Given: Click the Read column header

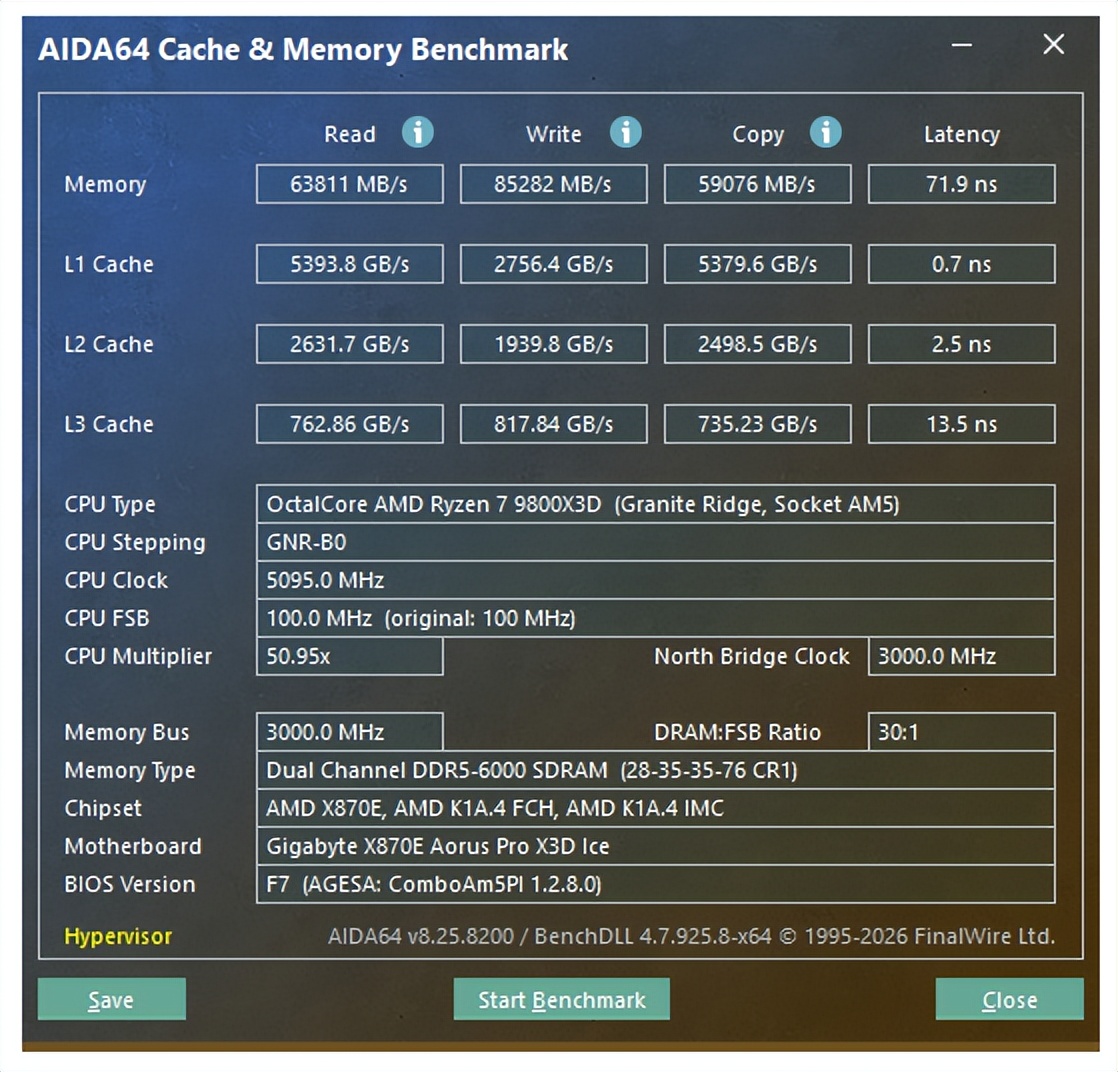Looking at the screenshot, I should coord(349,134).
